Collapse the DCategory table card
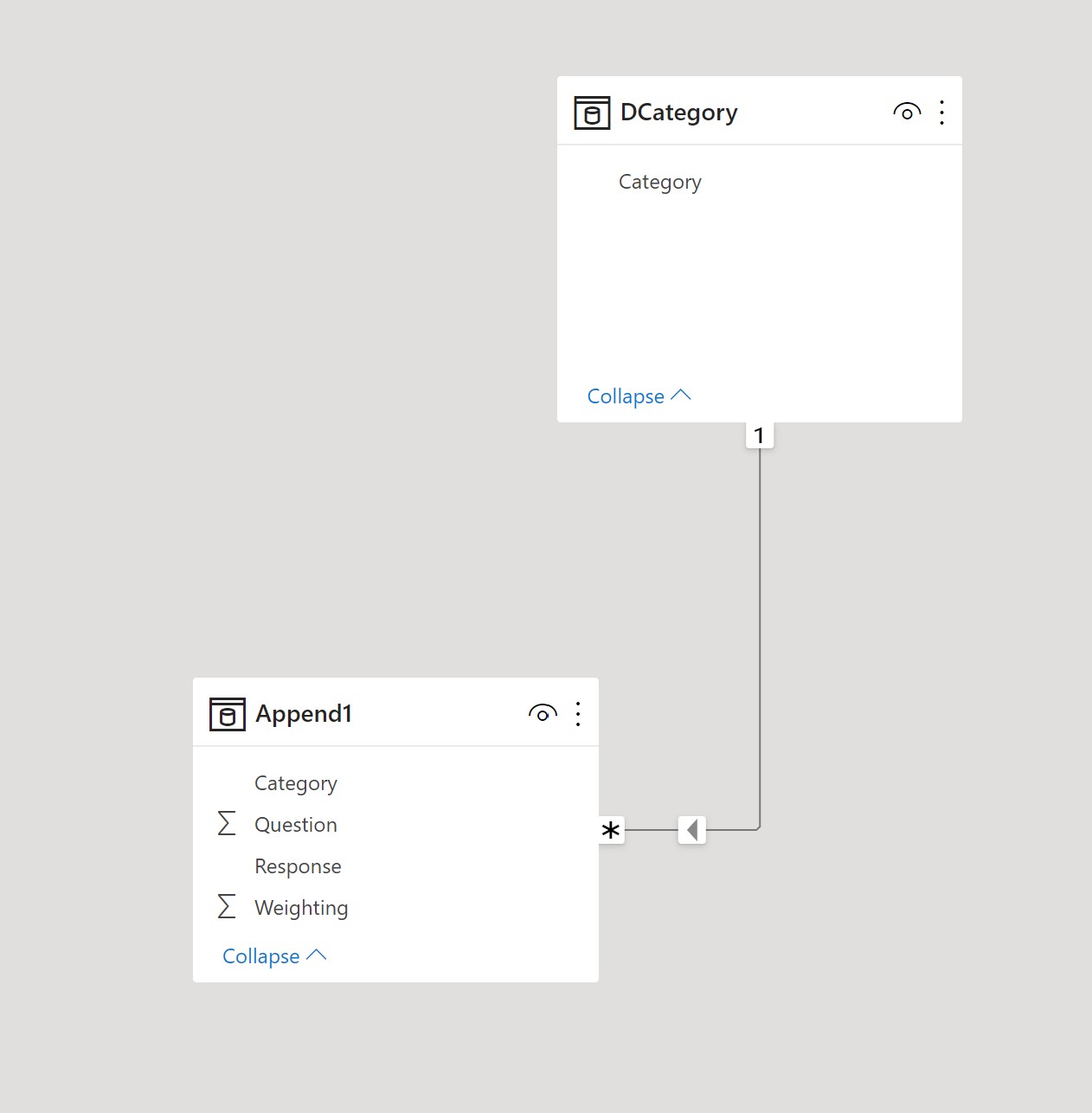The height and width of the screenshot is (1113, 1092). coord(639,396)
